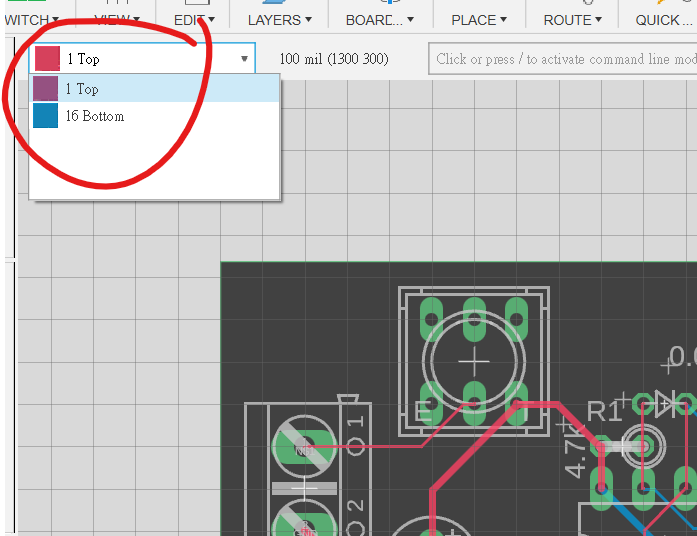Open the EDIT toolbar menu
697x536 pixels.
point(193,20)
